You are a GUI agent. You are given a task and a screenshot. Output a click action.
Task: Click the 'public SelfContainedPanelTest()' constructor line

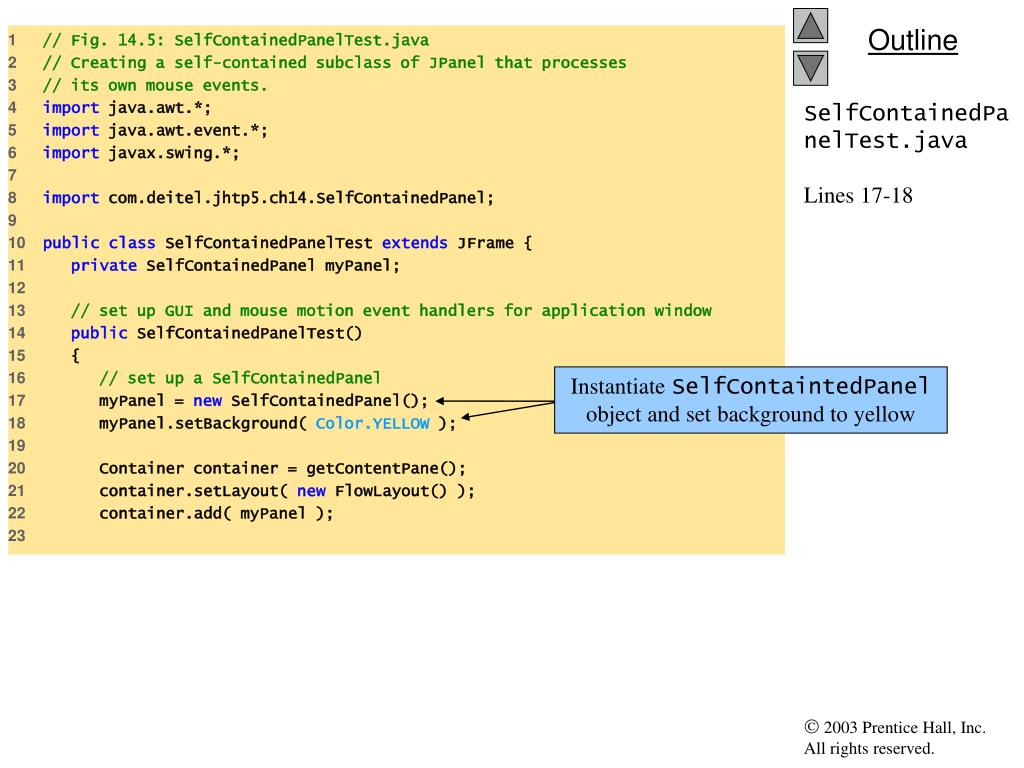pyautogui.click(x=216, y=333)
